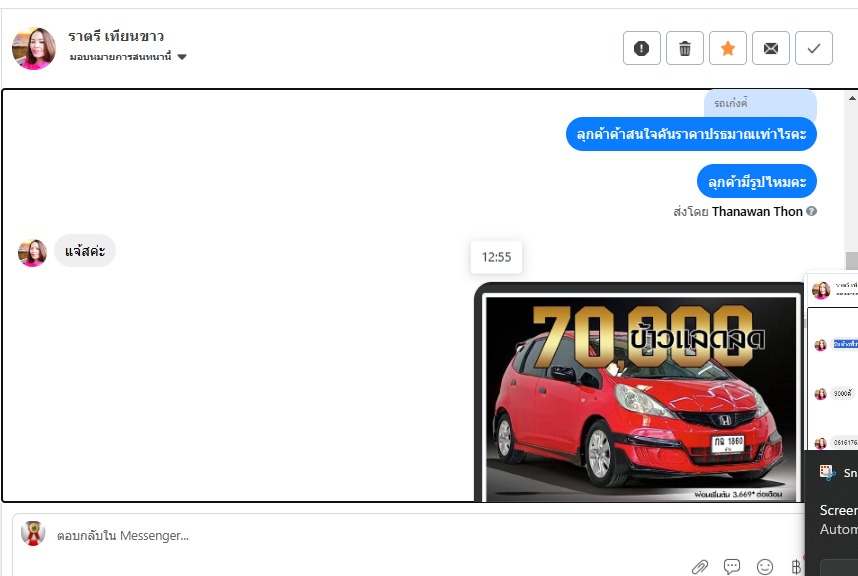This screenshot has height=576, width=858.
Task: Click contact name ราตรี เทียนขาว
Action: 116,36
